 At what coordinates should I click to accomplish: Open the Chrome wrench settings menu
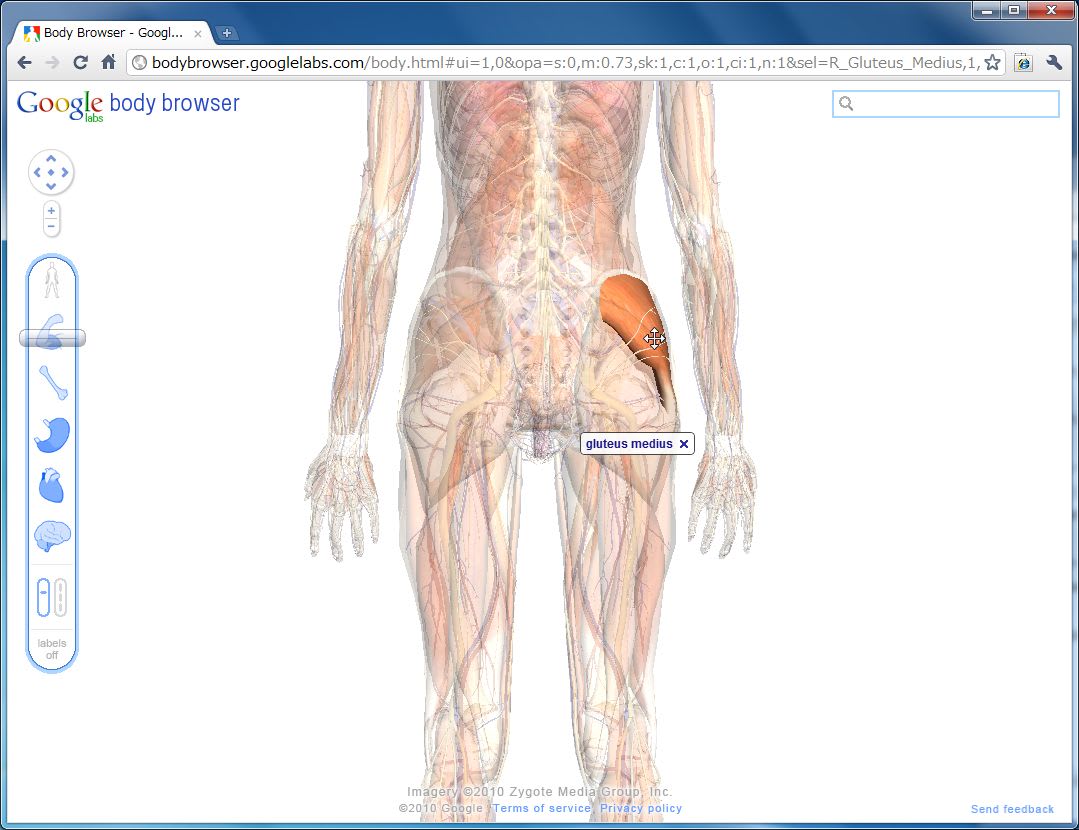point(1053,62)
